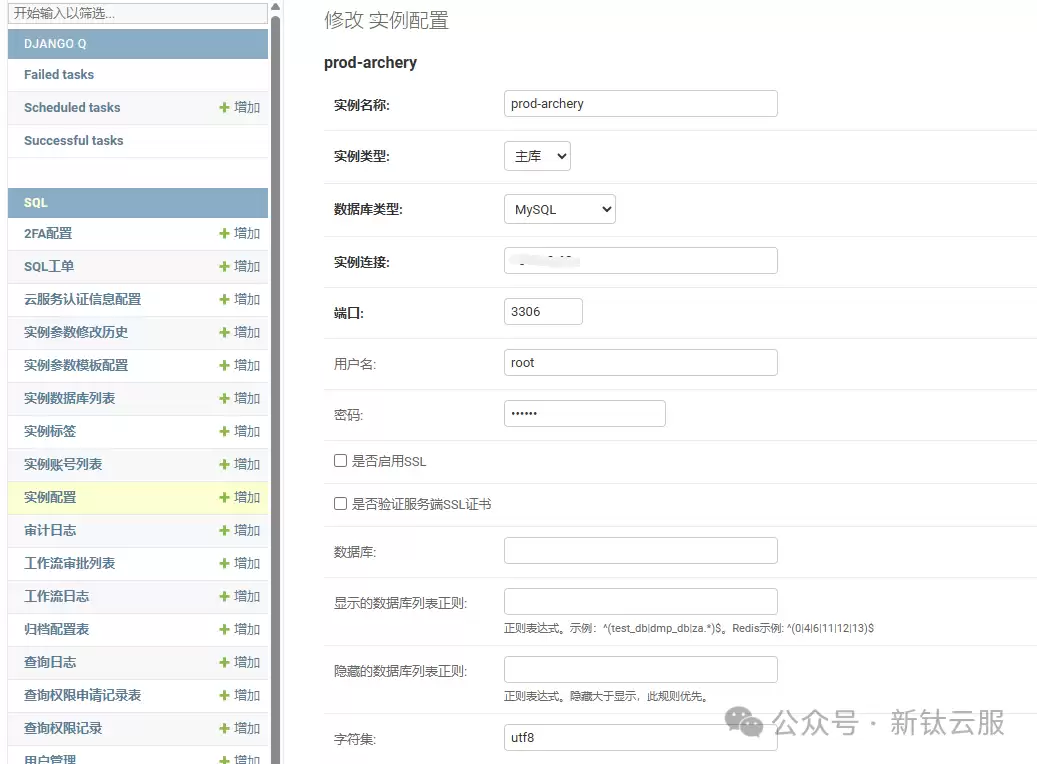Open 云服务认证信息配置 in sidebar

point(83,299)
